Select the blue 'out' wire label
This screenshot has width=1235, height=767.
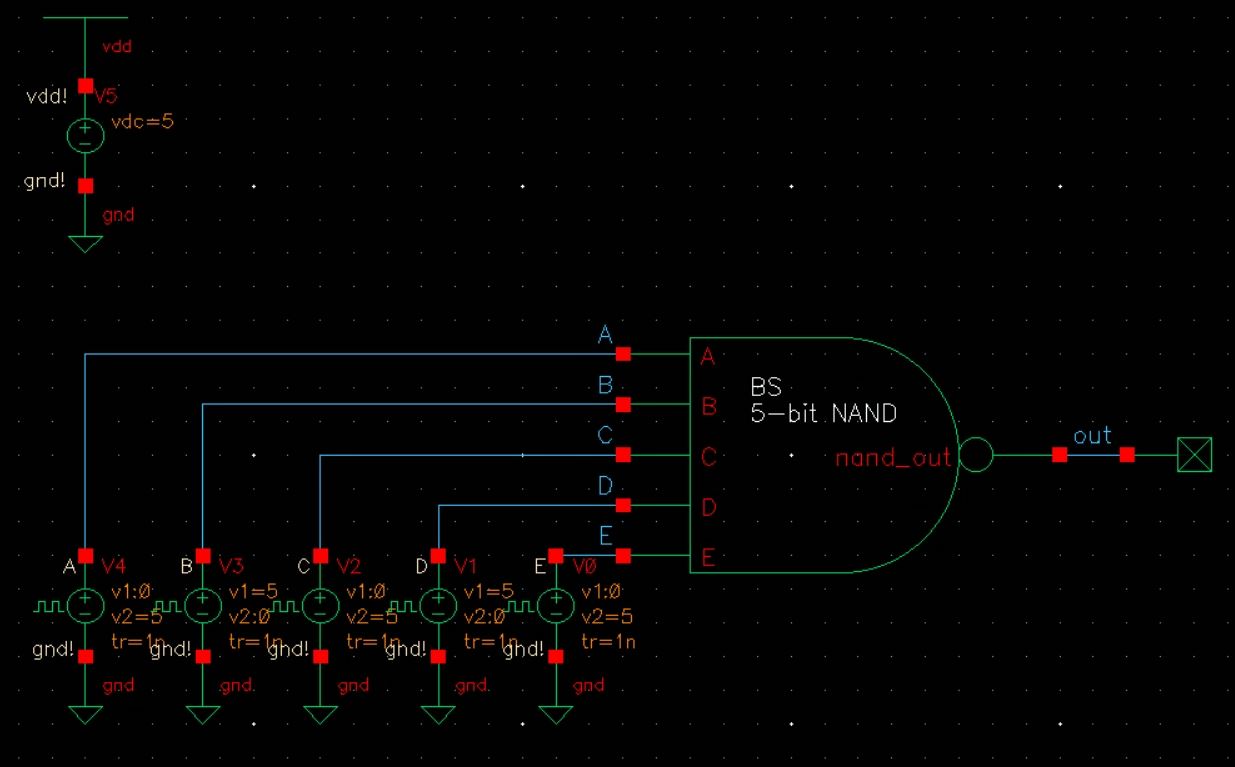coord(1092,437)
